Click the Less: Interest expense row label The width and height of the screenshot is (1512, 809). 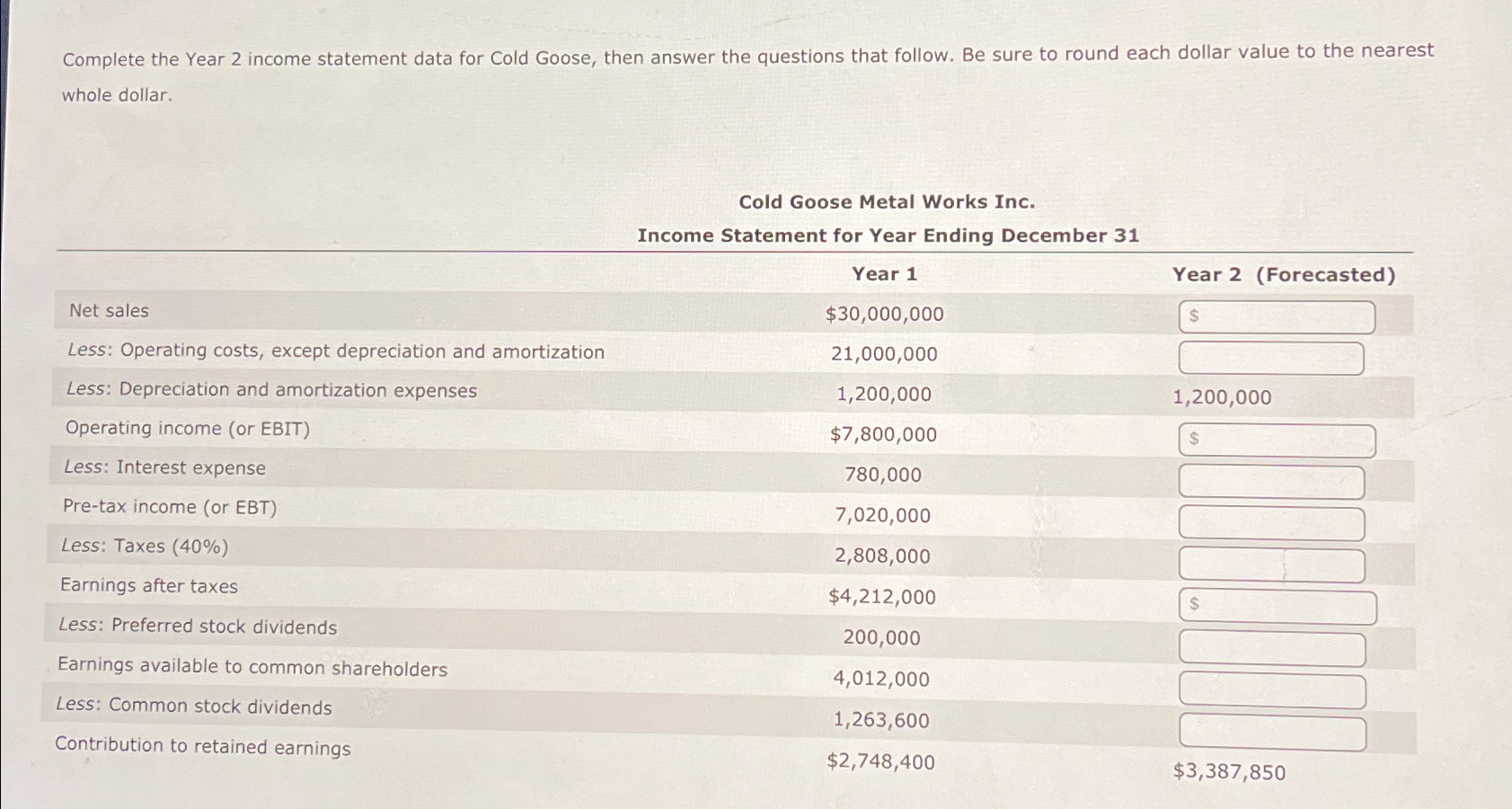[x=163, y=467]
